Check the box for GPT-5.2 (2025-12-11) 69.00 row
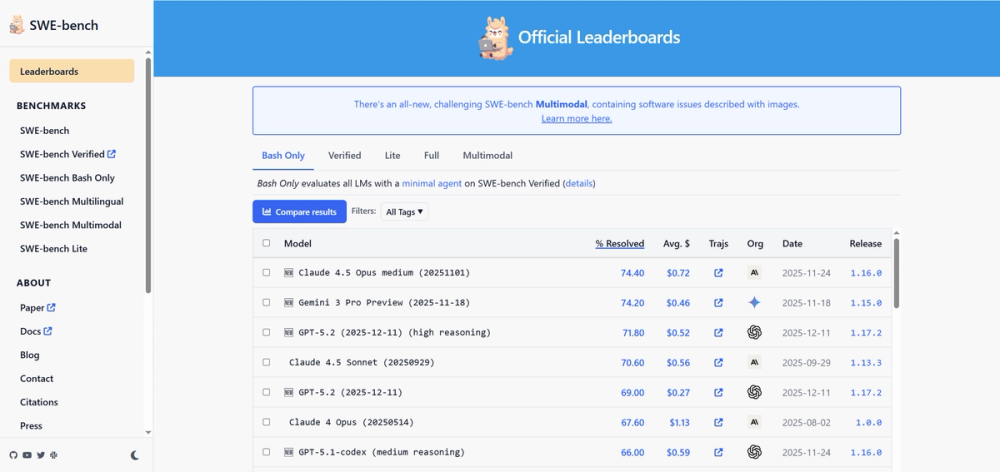Viewport: 1000px width, 472px height. (x=266, y=392)
